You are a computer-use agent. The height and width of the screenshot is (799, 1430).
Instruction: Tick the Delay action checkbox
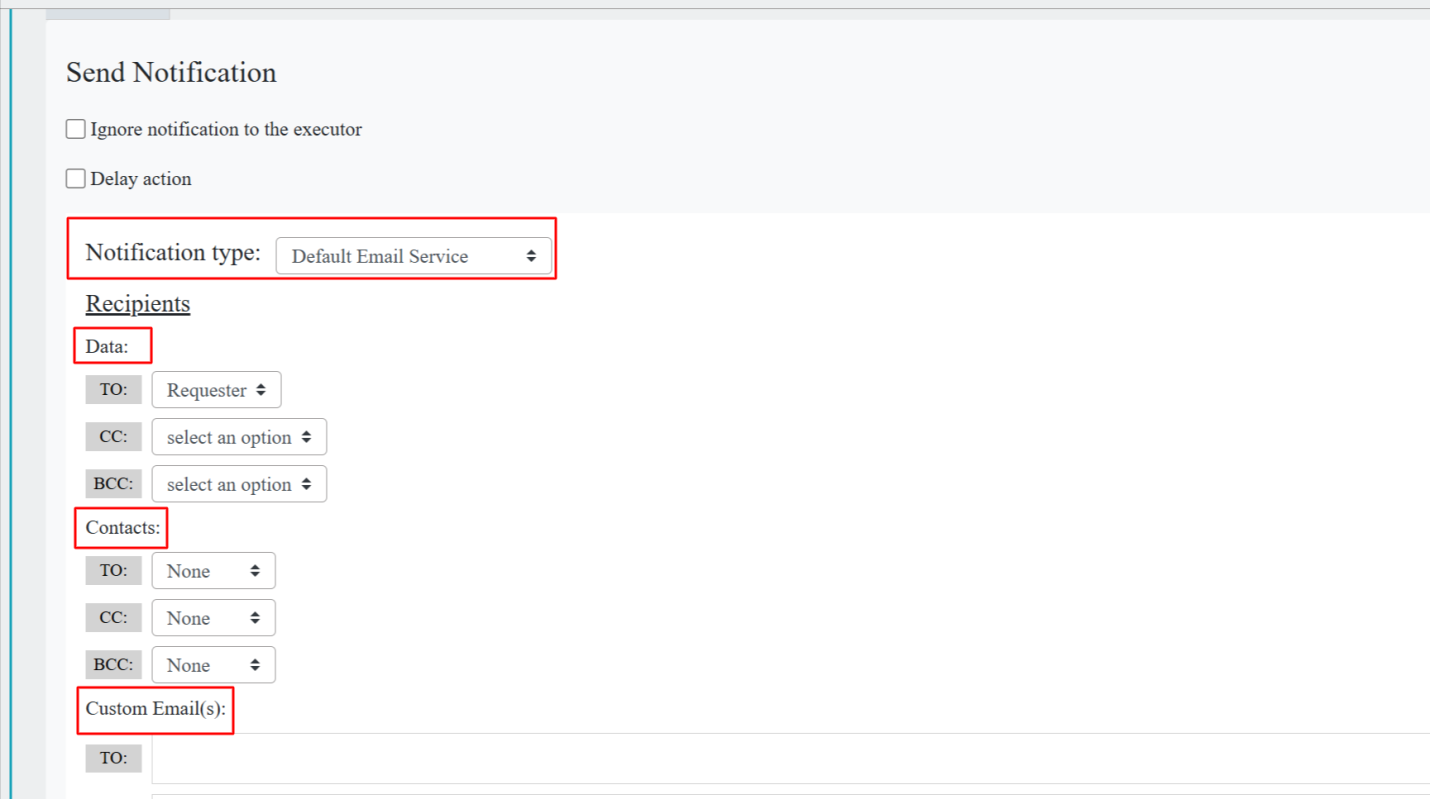click(76, 179)
